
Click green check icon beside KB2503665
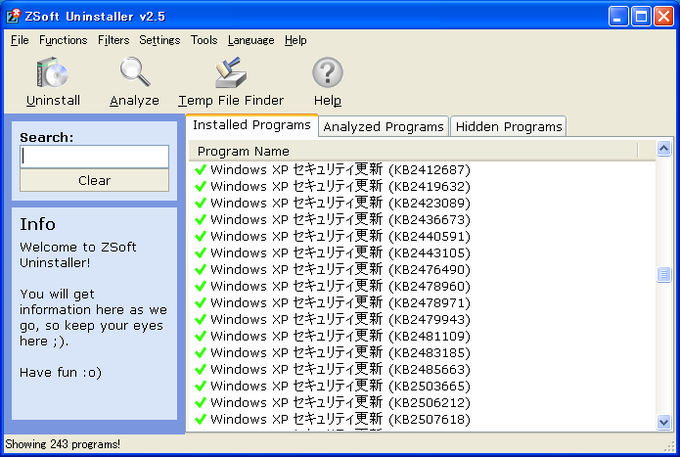[200, 386]
